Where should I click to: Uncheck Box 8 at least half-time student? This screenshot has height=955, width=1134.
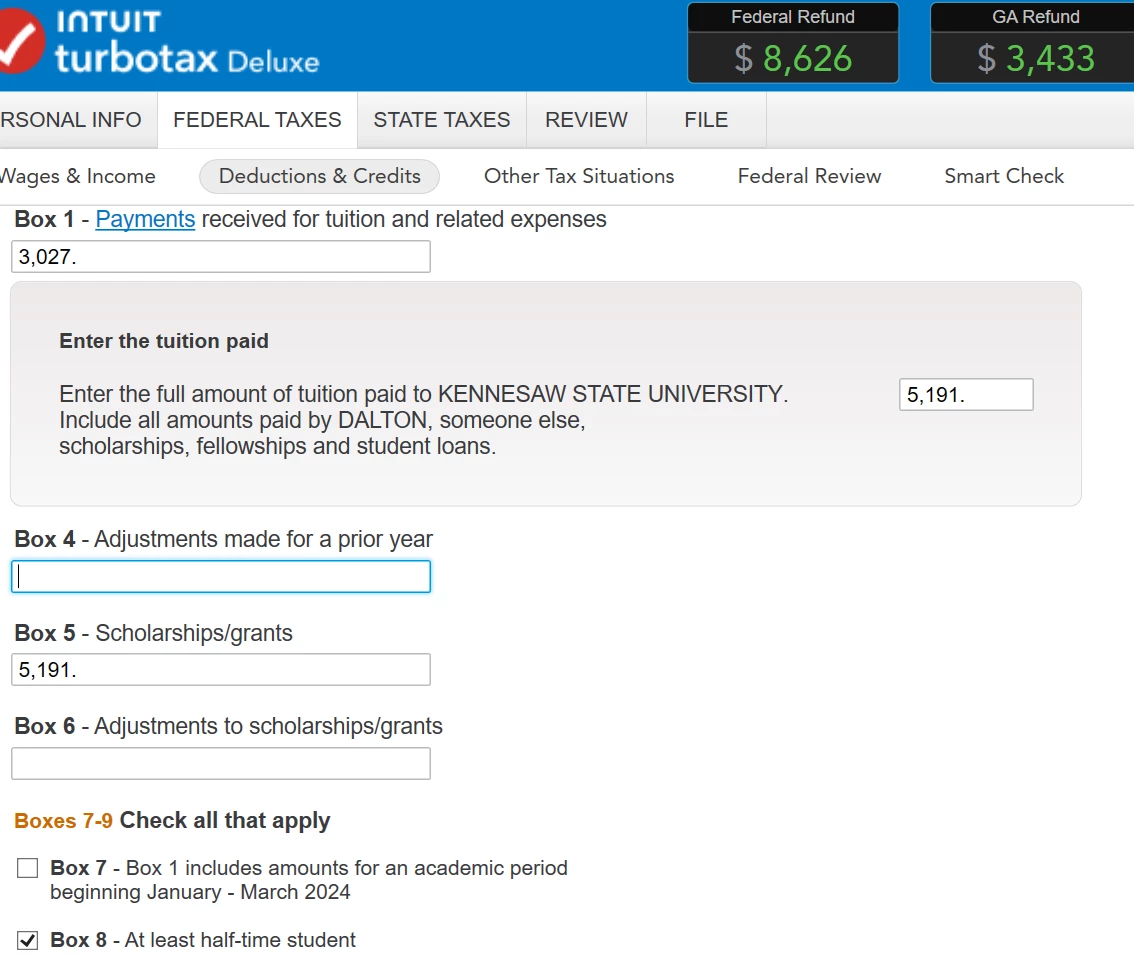pos(27,940)
